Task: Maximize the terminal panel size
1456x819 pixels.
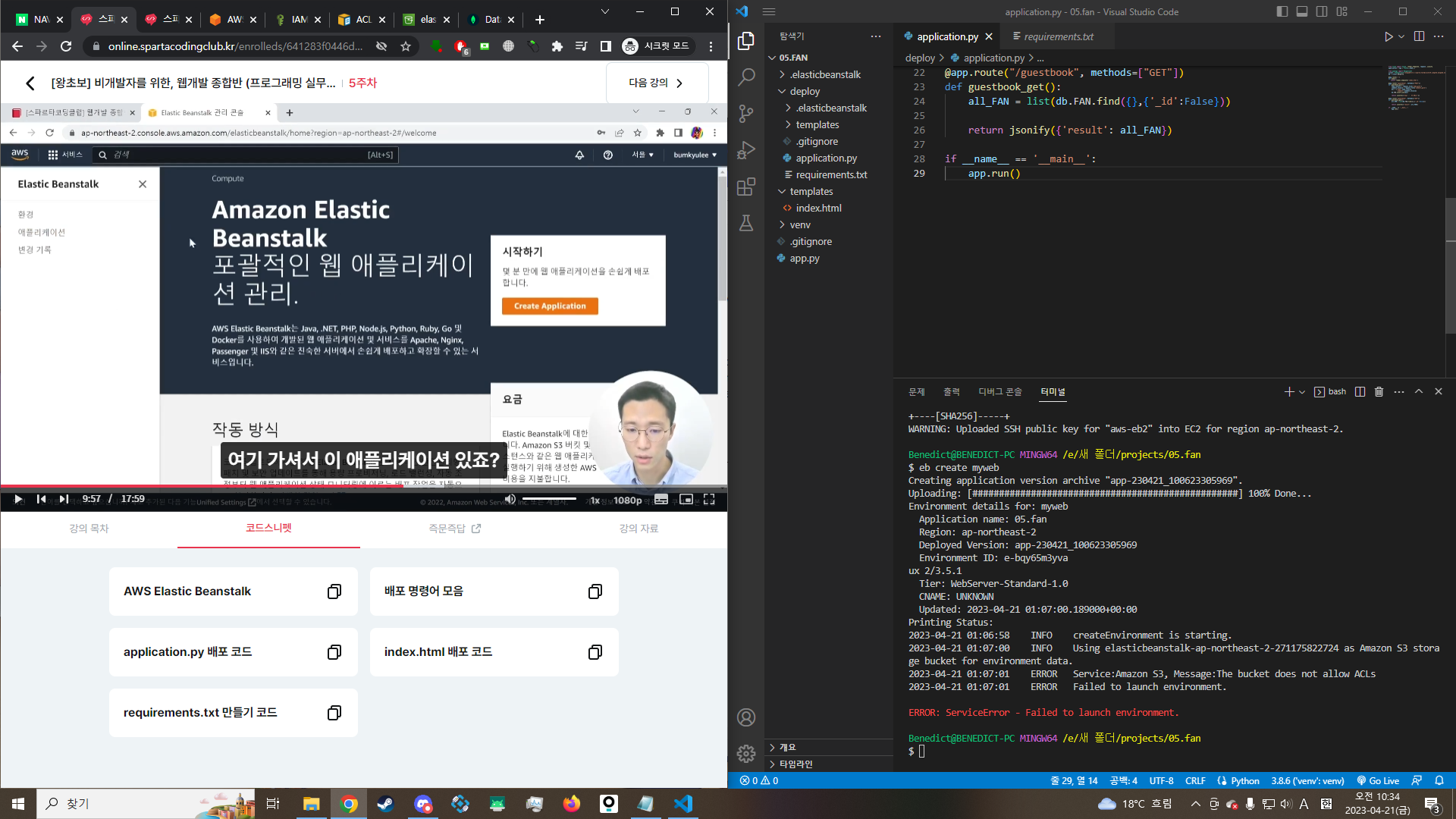Action: click(1419, 392)
